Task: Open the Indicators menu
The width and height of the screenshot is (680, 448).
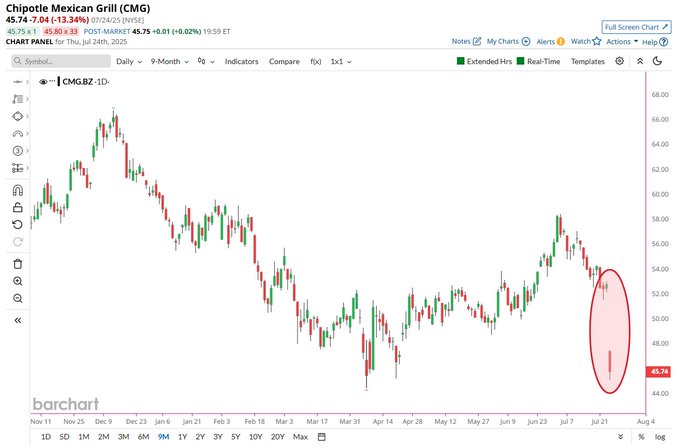Action: point(241,62)
